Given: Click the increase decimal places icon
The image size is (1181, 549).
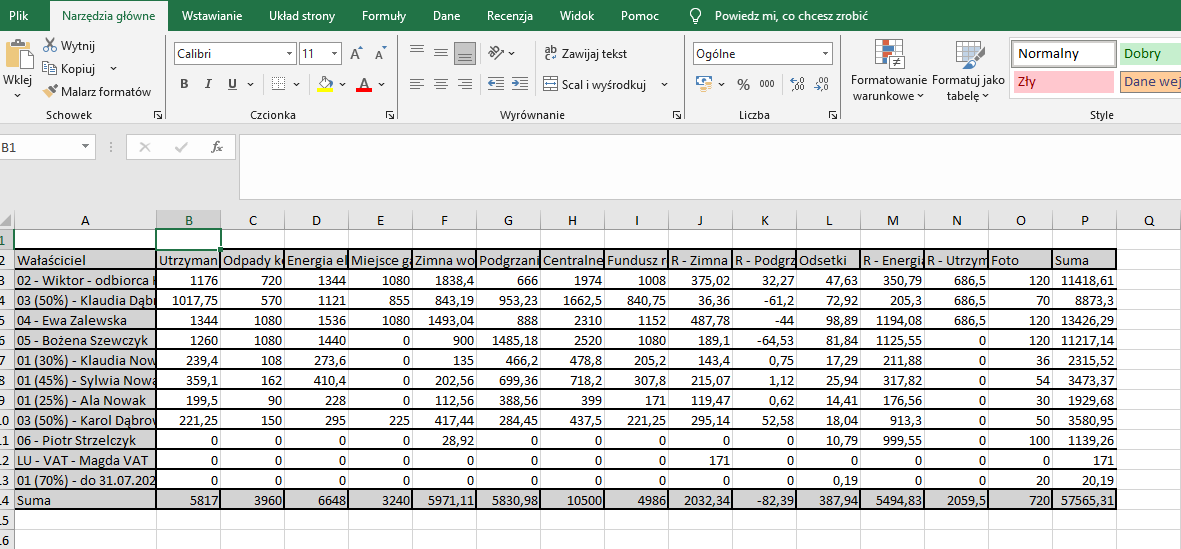Looking at the screenshot, I should [x=798, y=85].
